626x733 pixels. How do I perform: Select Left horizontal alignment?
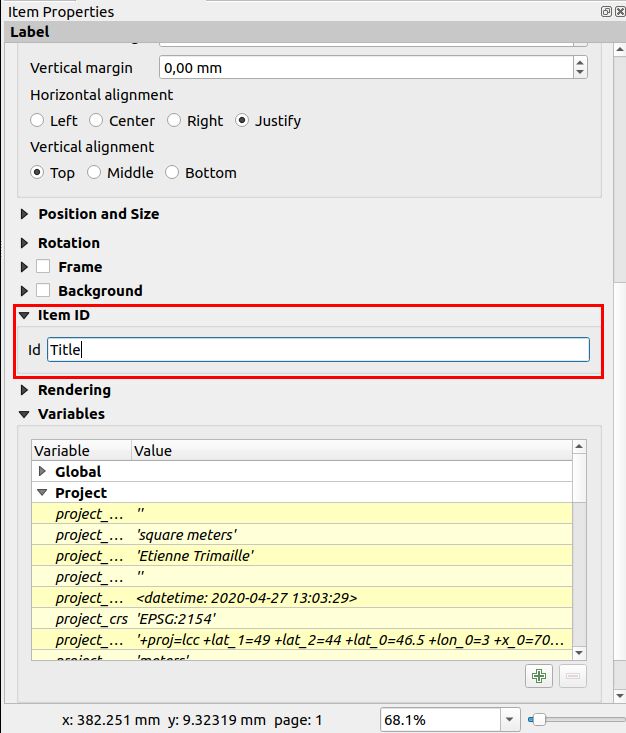[x=37, y=121]
